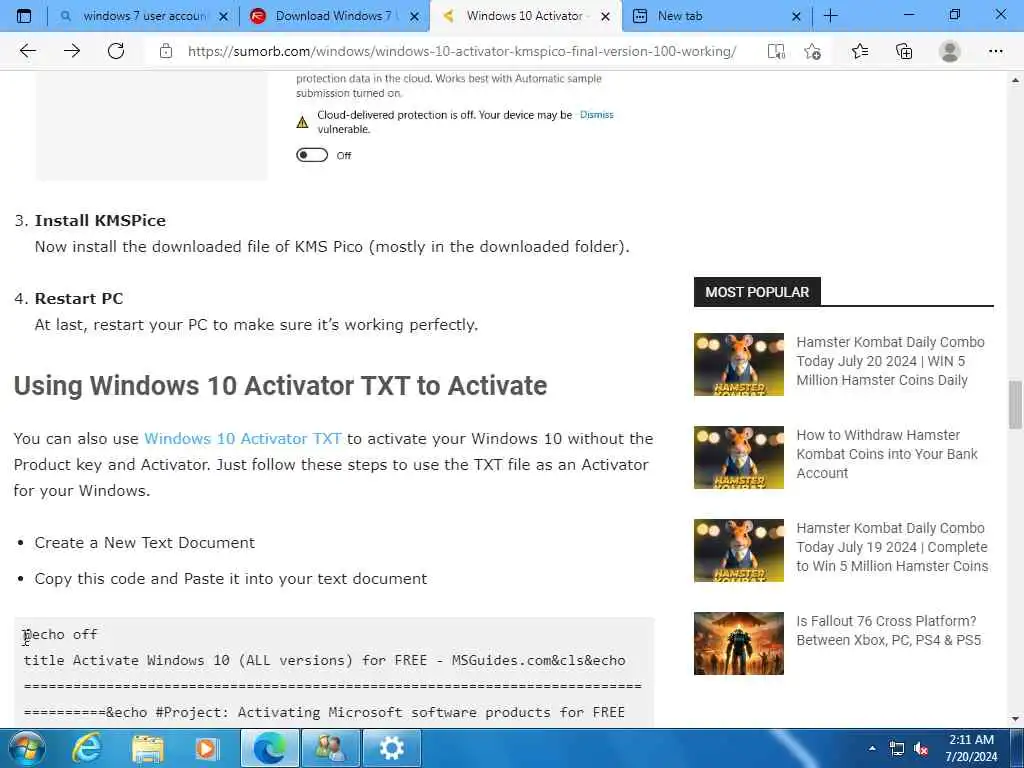This screenshot has height=768, width=1024.
Task: Open the User Accounts taskbar window
Action: (x=330, y=748)
